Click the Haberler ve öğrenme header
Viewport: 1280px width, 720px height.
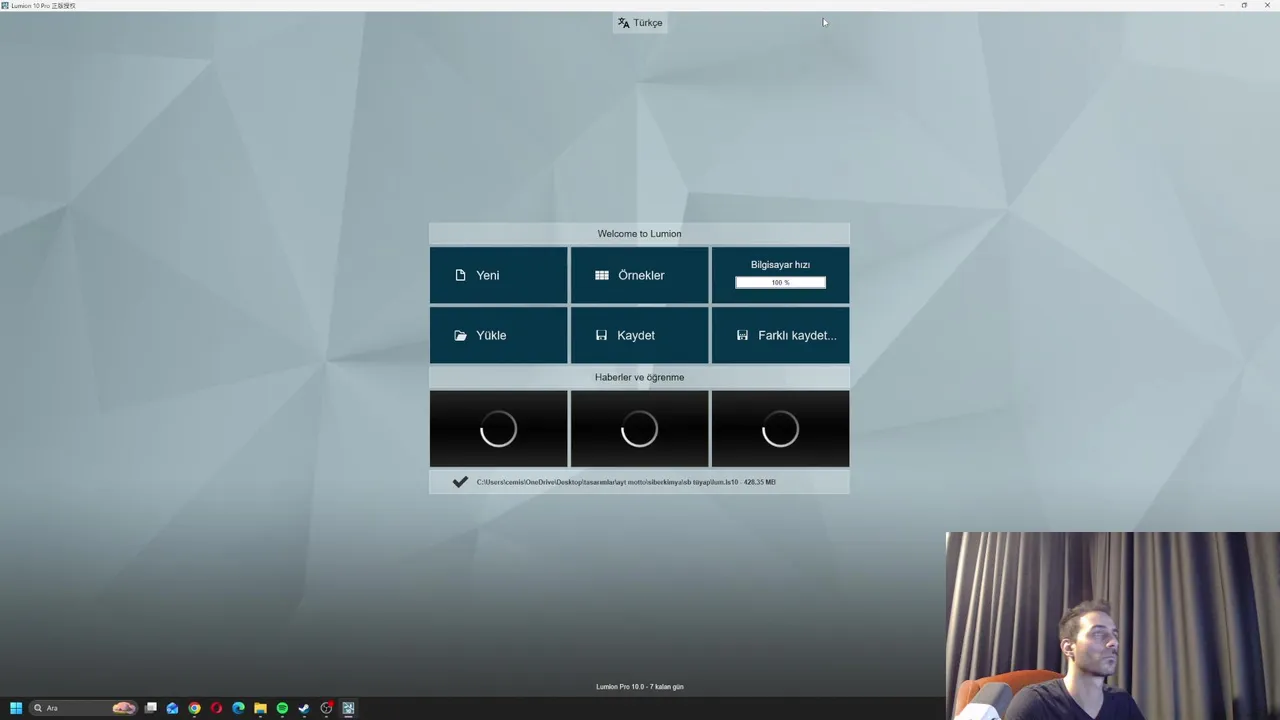click(639, 377)
